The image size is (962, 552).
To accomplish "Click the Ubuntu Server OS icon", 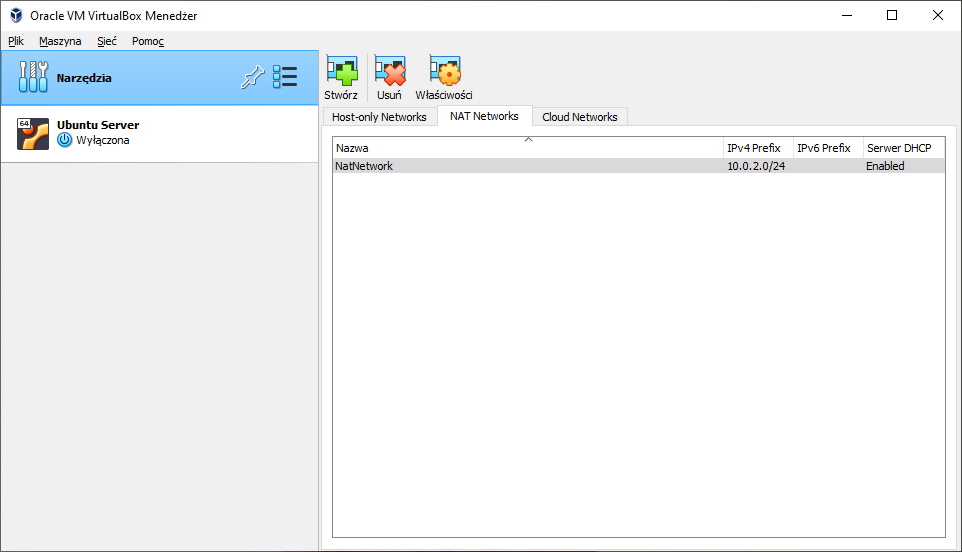I will click(x=33, y=133).
